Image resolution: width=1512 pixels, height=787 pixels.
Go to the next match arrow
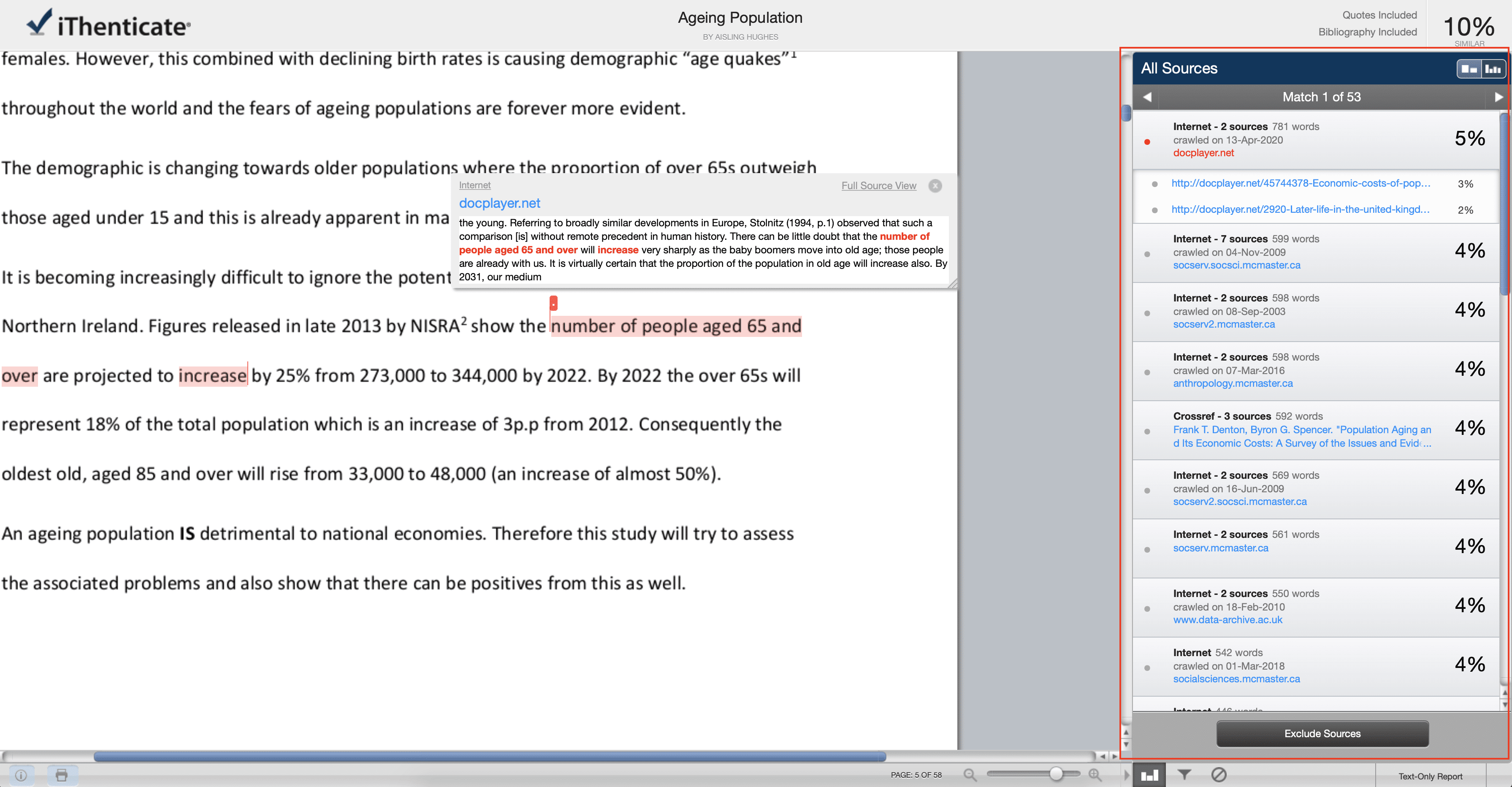tap(1498, 97)
